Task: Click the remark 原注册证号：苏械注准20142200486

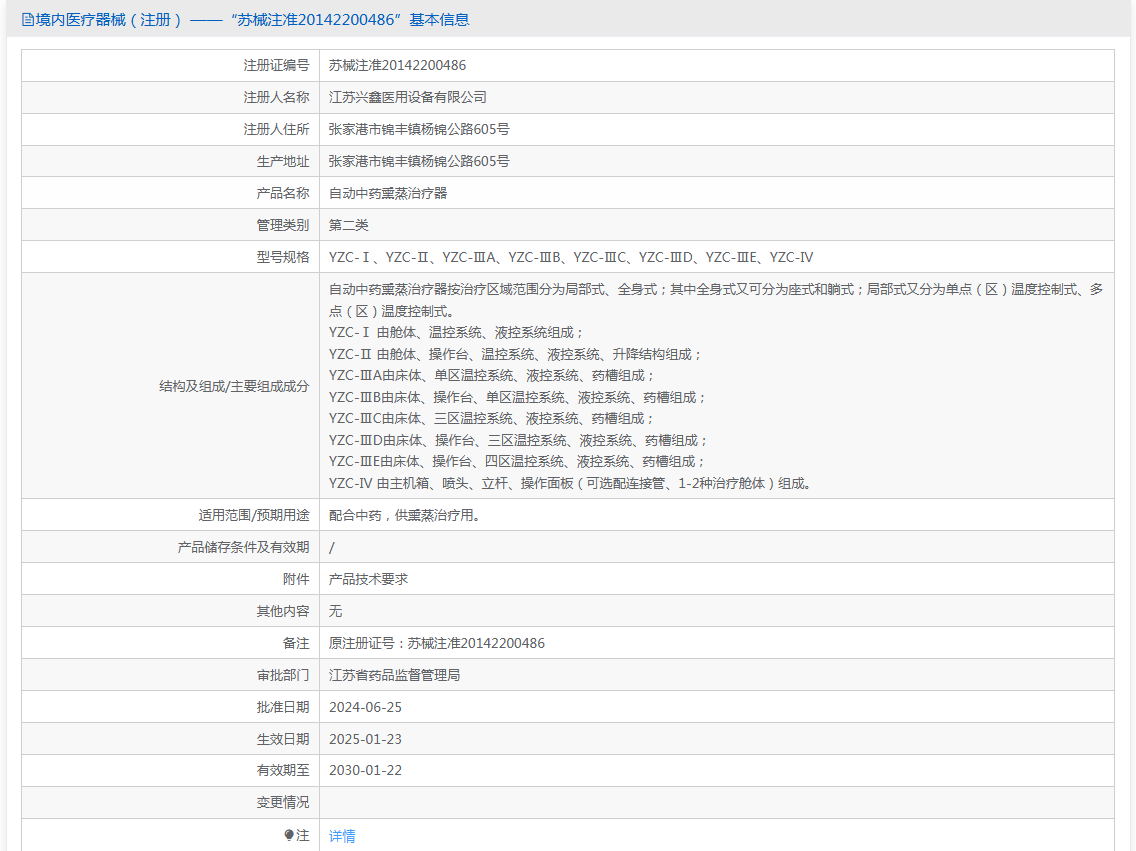Action: (437, 643)
